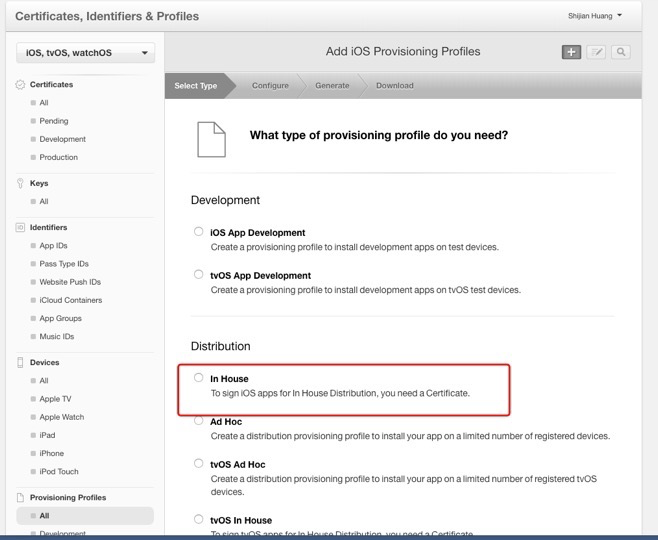Image resolution: width=658 pixels, height=540 pixels.
Task: Open the iPhone devices list
Action: 52,453
